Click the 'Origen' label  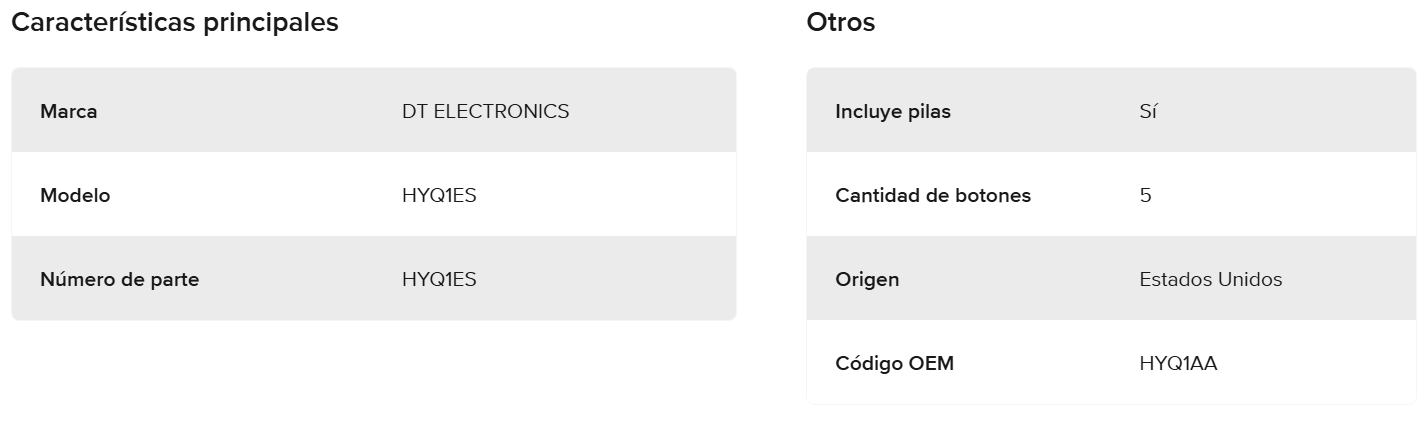click(x=867, y=279)
